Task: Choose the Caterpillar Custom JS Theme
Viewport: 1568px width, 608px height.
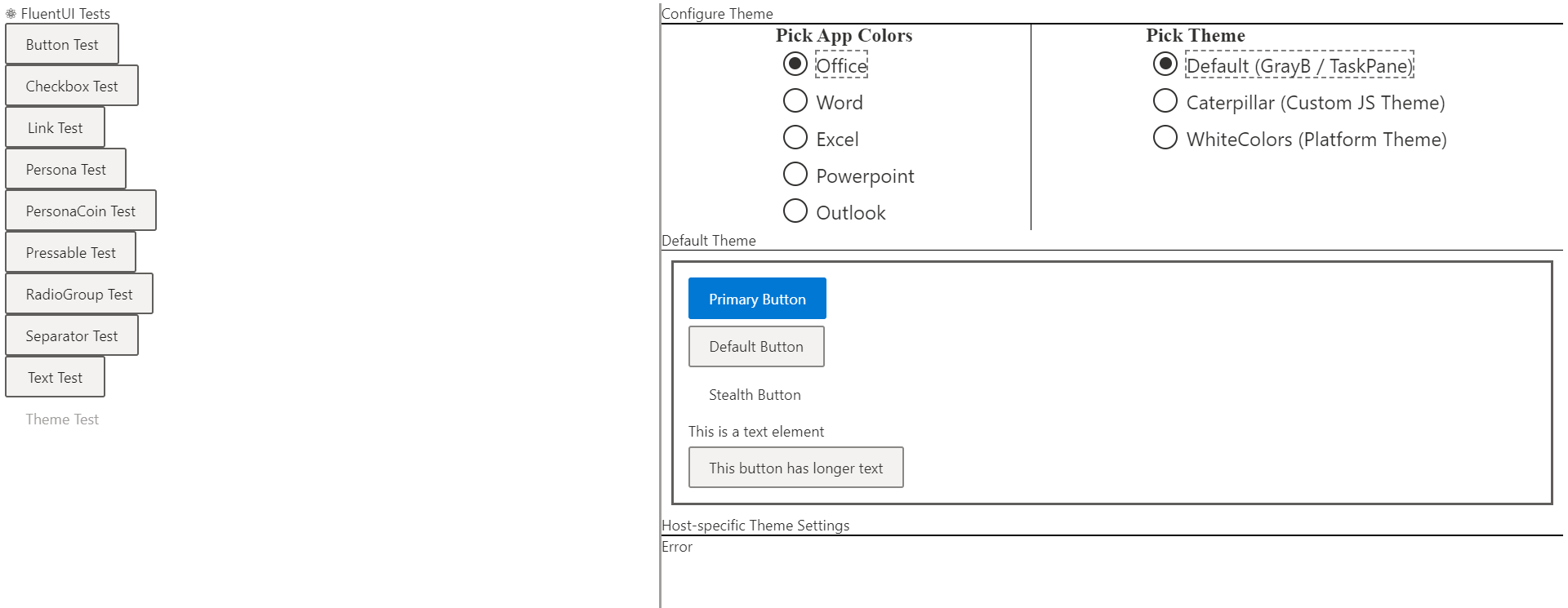Action: (x=1164, y=100)
